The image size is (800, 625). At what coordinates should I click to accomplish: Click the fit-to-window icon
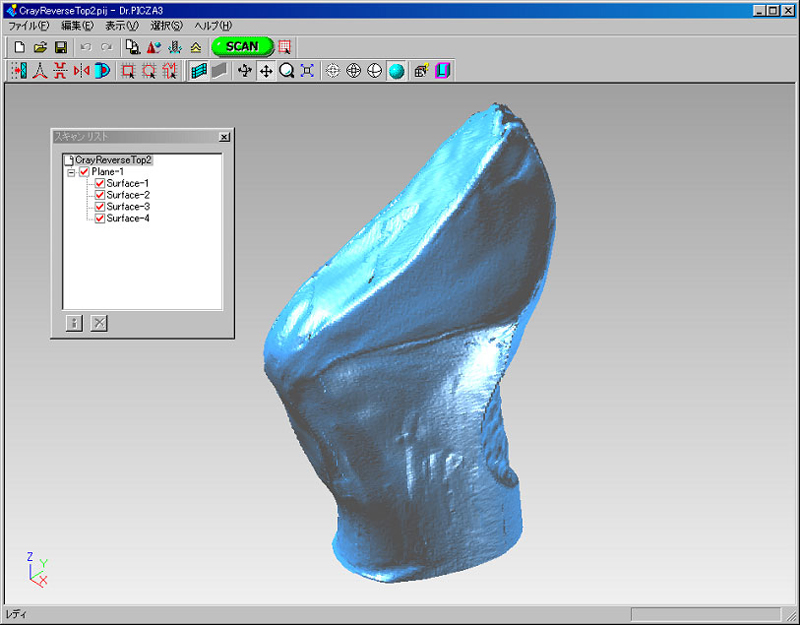click(x=307, y=71)
